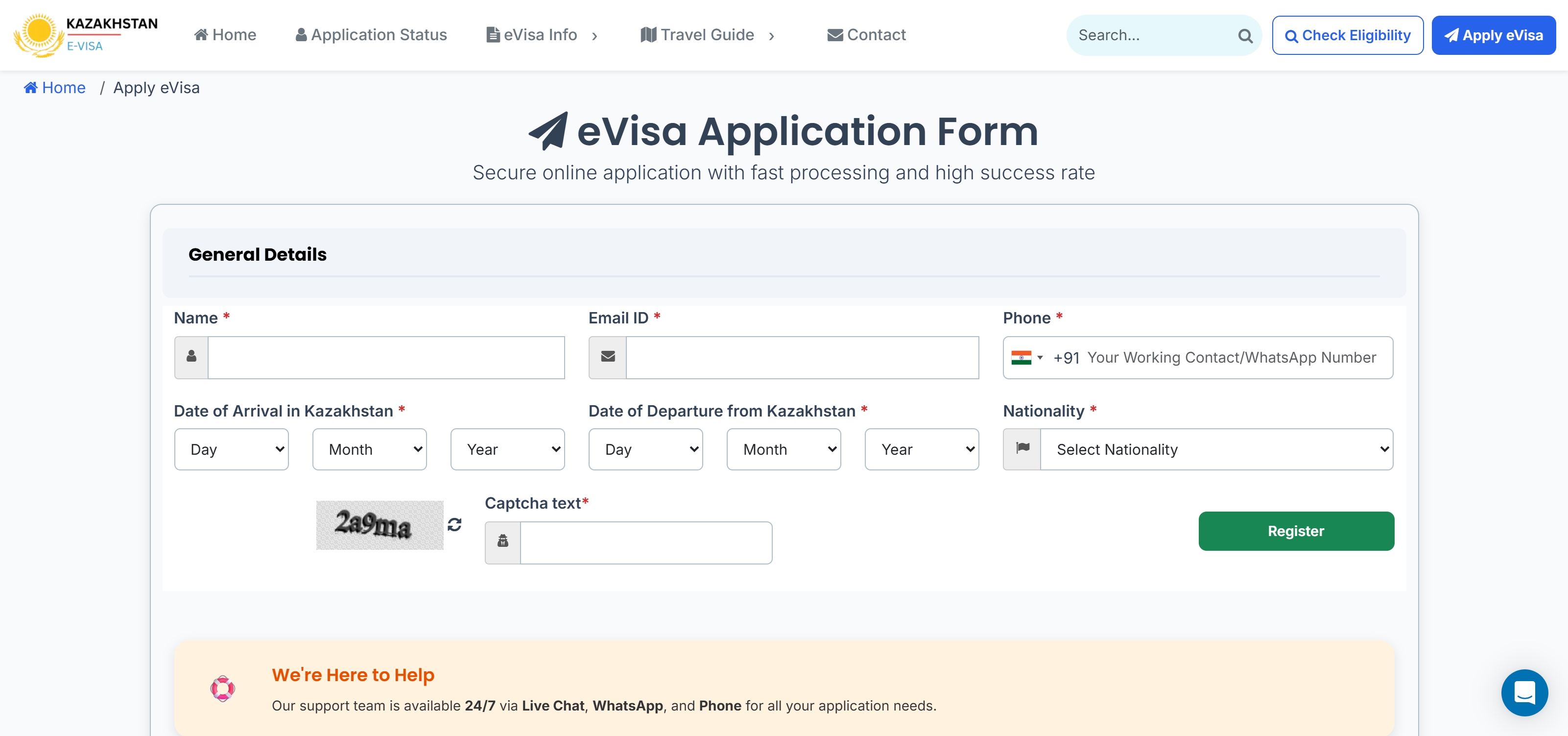This screenshot has height=736, width=1568.
Task: Expand the eVisa Info menu
Action: (x=541, y=35)
